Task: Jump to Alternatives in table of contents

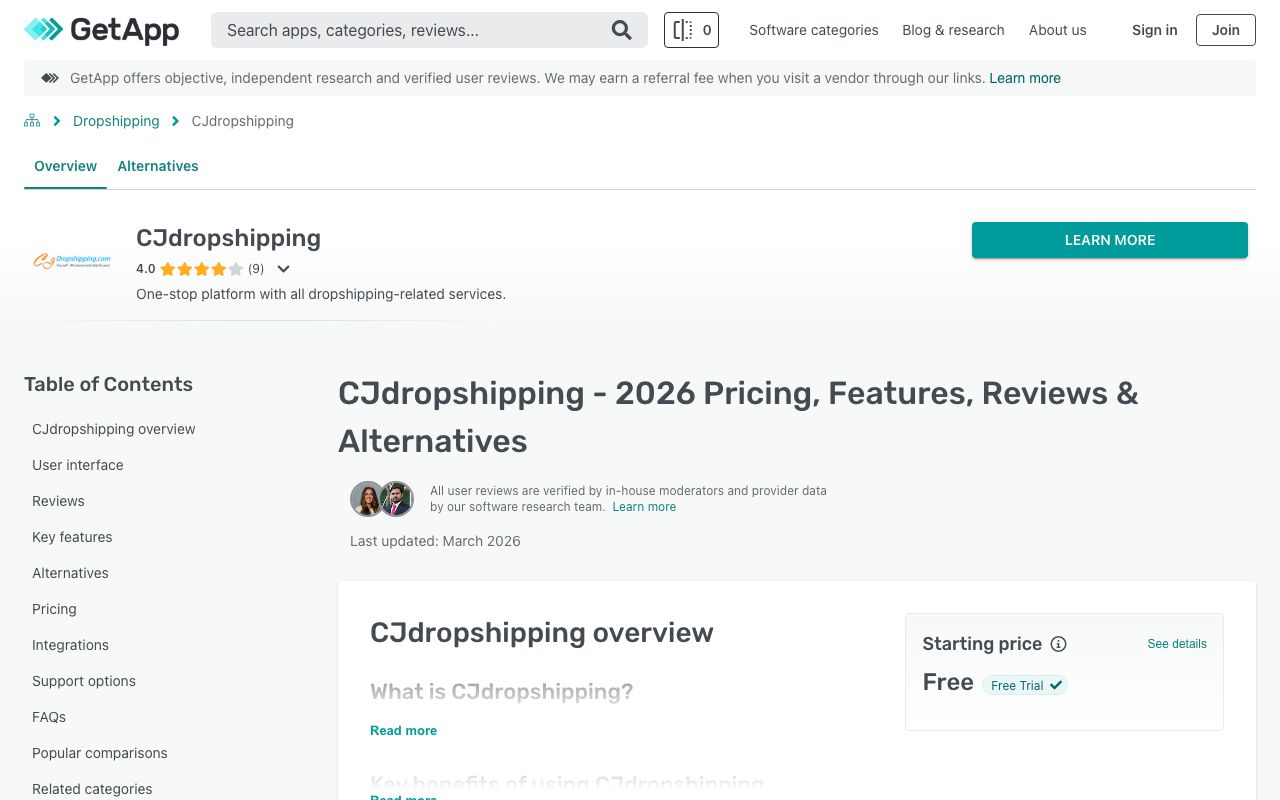Action: (x=70, y=573)
